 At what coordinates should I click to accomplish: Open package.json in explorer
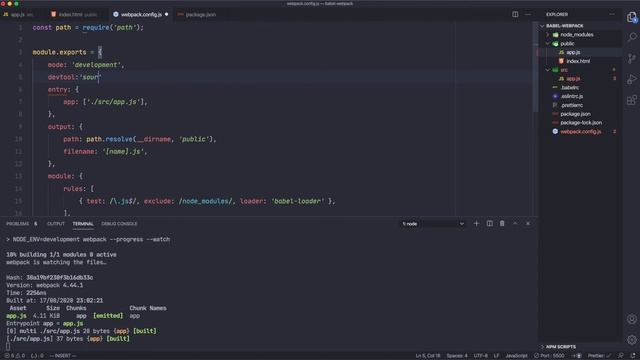pyautogui.click(x=580, y=114)
